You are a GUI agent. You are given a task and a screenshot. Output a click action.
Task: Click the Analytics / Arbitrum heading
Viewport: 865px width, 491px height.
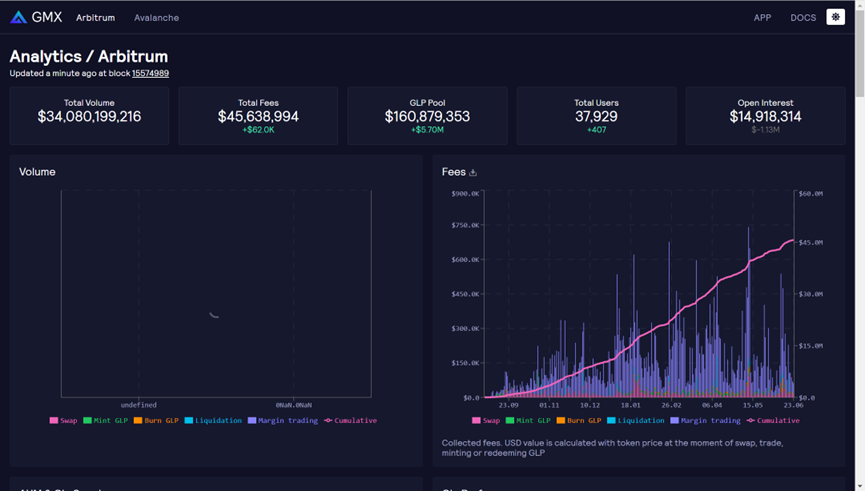(x=89, y=56)
